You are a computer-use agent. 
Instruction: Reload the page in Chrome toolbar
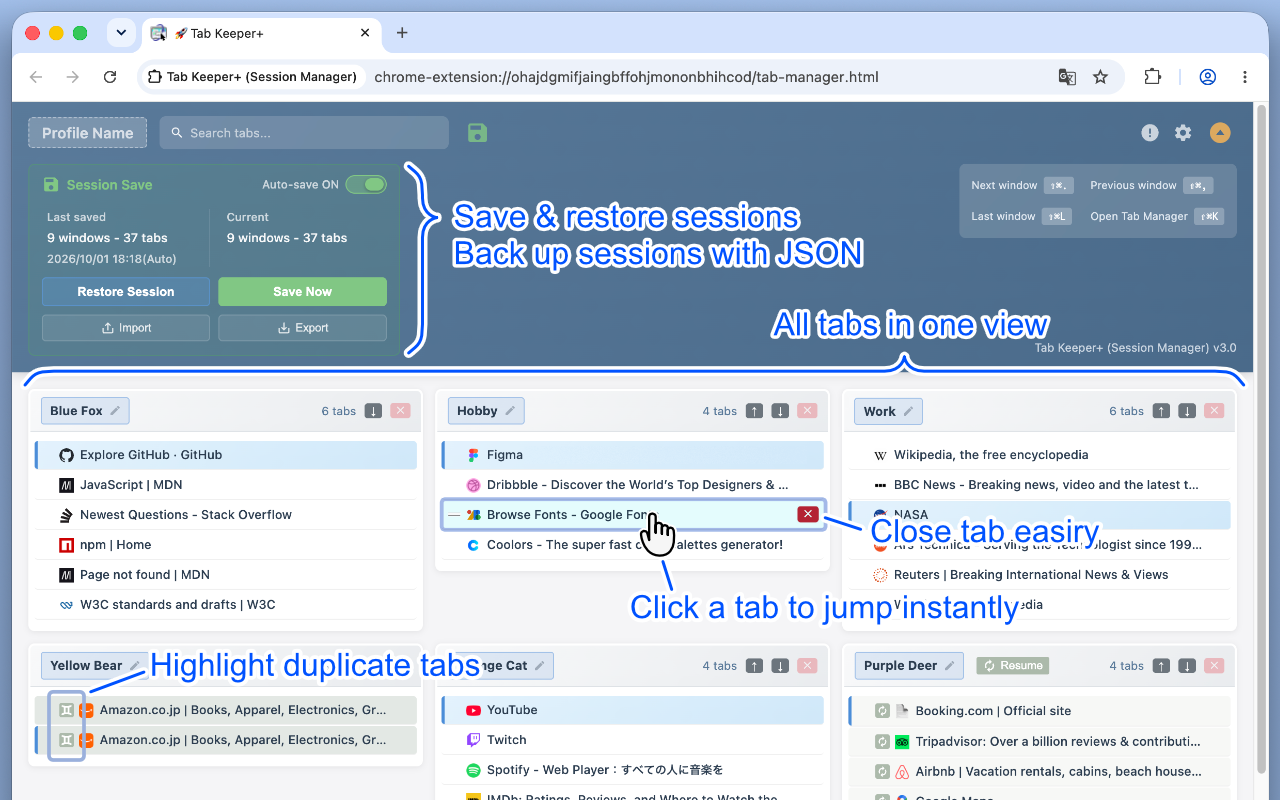[x=110, y=77]
